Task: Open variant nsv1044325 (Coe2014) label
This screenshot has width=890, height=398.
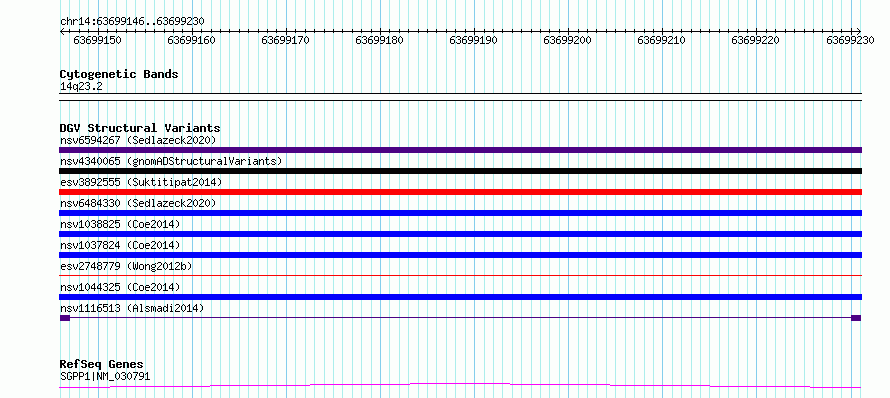Action: (120, 287)
